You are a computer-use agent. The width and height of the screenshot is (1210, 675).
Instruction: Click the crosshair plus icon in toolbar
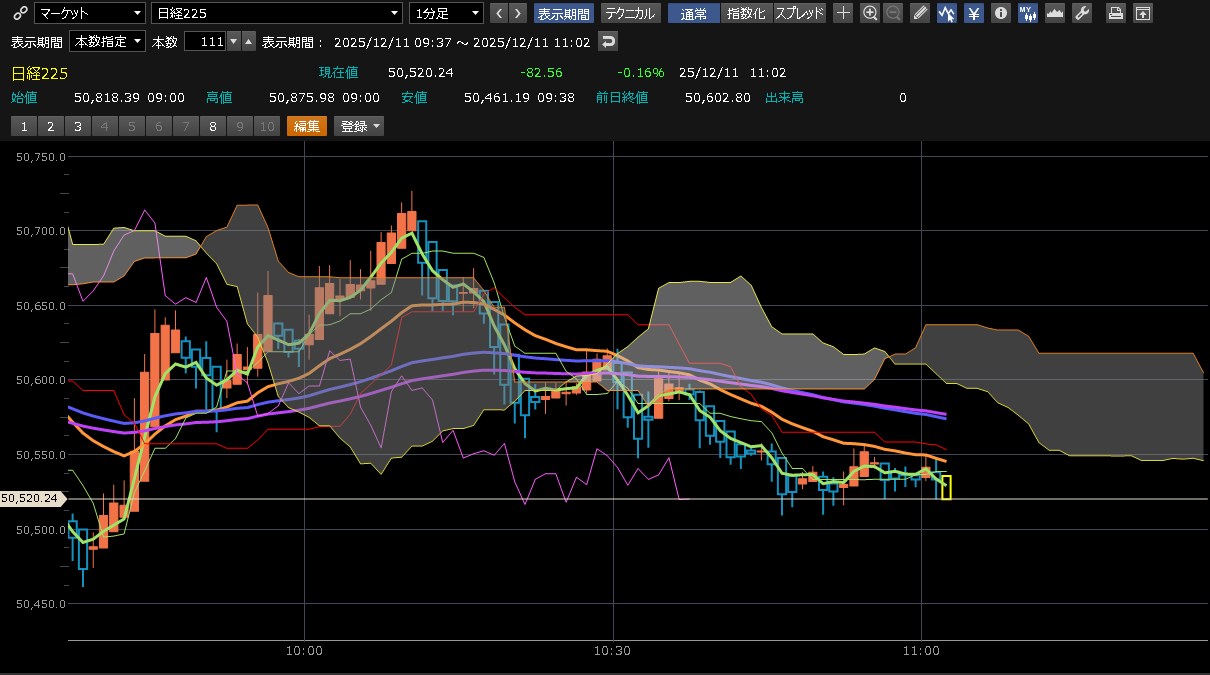[x=843, y=13]
